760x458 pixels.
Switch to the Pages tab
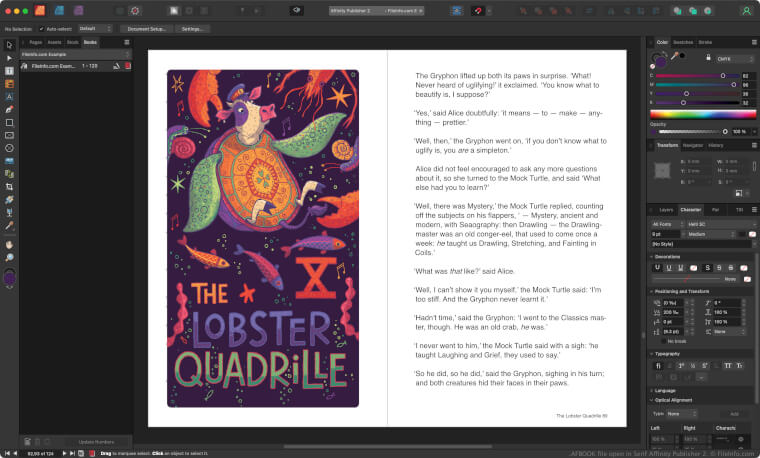pyautogui.click(x=36, y=42)
